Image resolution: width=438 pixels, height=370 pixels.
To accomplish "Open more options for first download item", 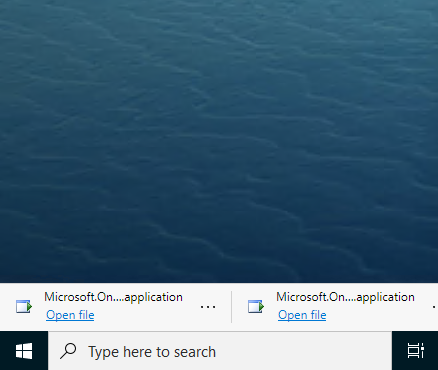I will click(208, 307).
